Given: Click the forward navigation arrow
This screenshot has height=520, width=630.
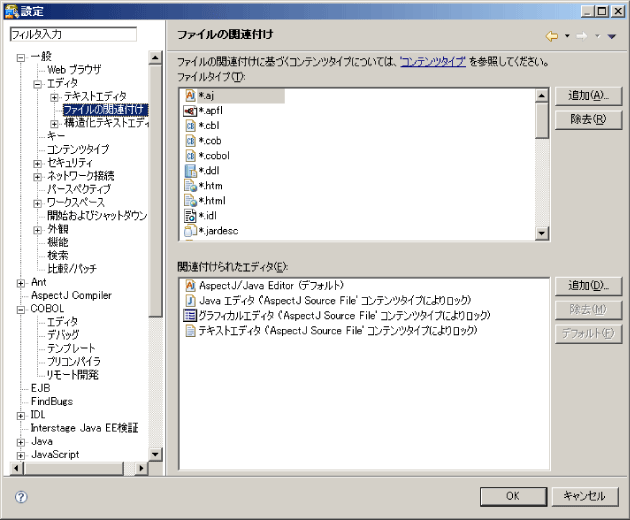Looking at the screenshot, I should (581, 36).
